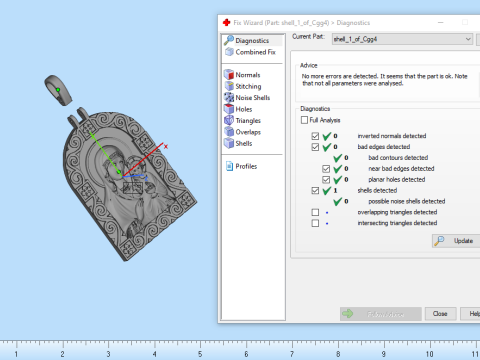This screenshot has height=360, width=480.
Task: Click the red cross Fix Wizard icon
Action: (x=227, y=23)
